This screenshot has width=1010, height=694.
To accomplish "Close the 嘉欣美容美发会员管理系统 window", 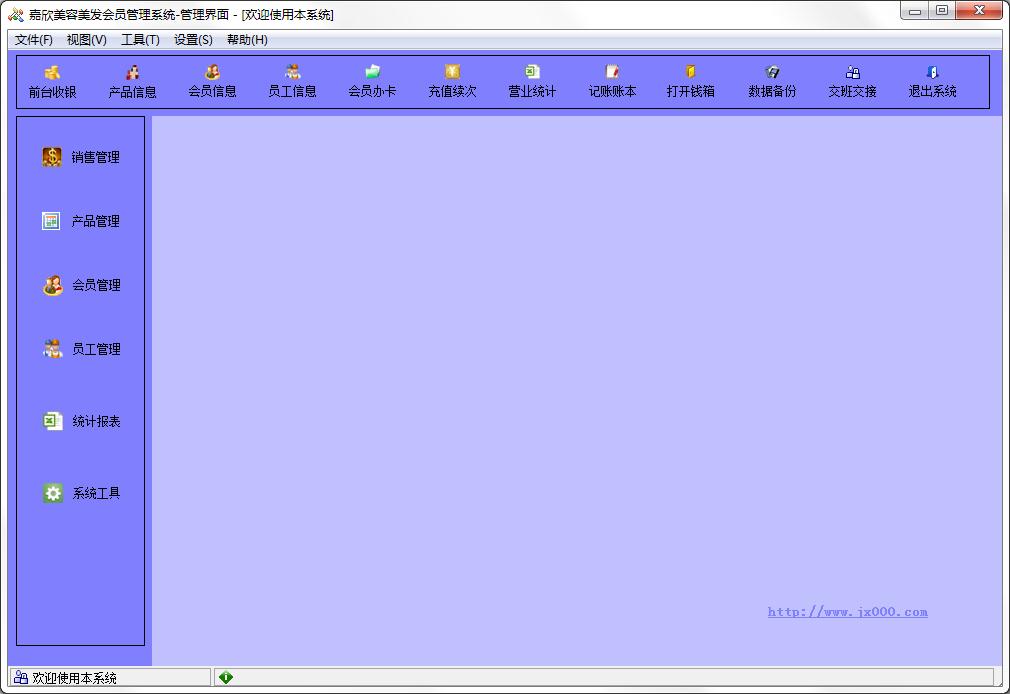I will pos(979,11).
